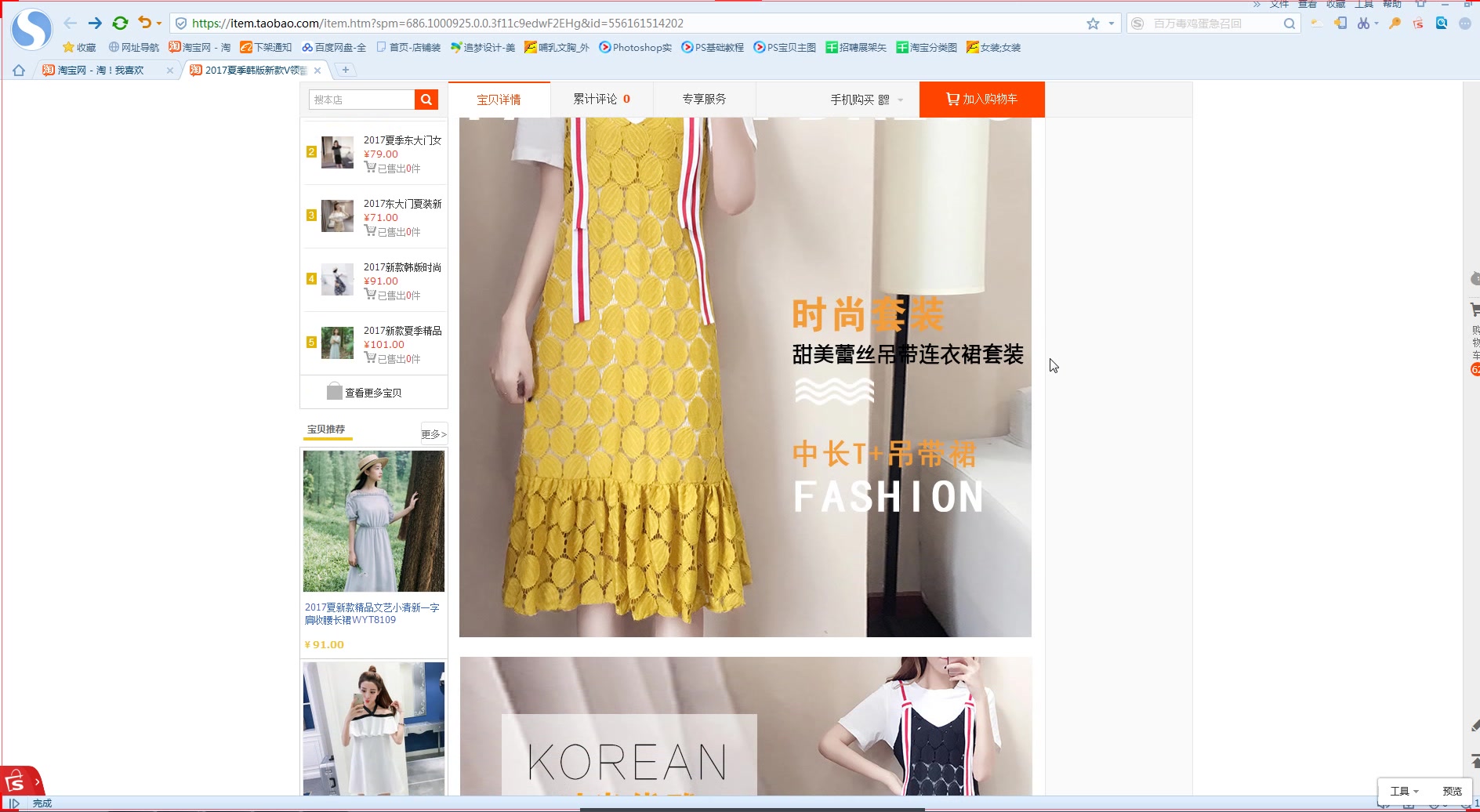
Task: Select the 专享服务 tab
Action: 704,99
